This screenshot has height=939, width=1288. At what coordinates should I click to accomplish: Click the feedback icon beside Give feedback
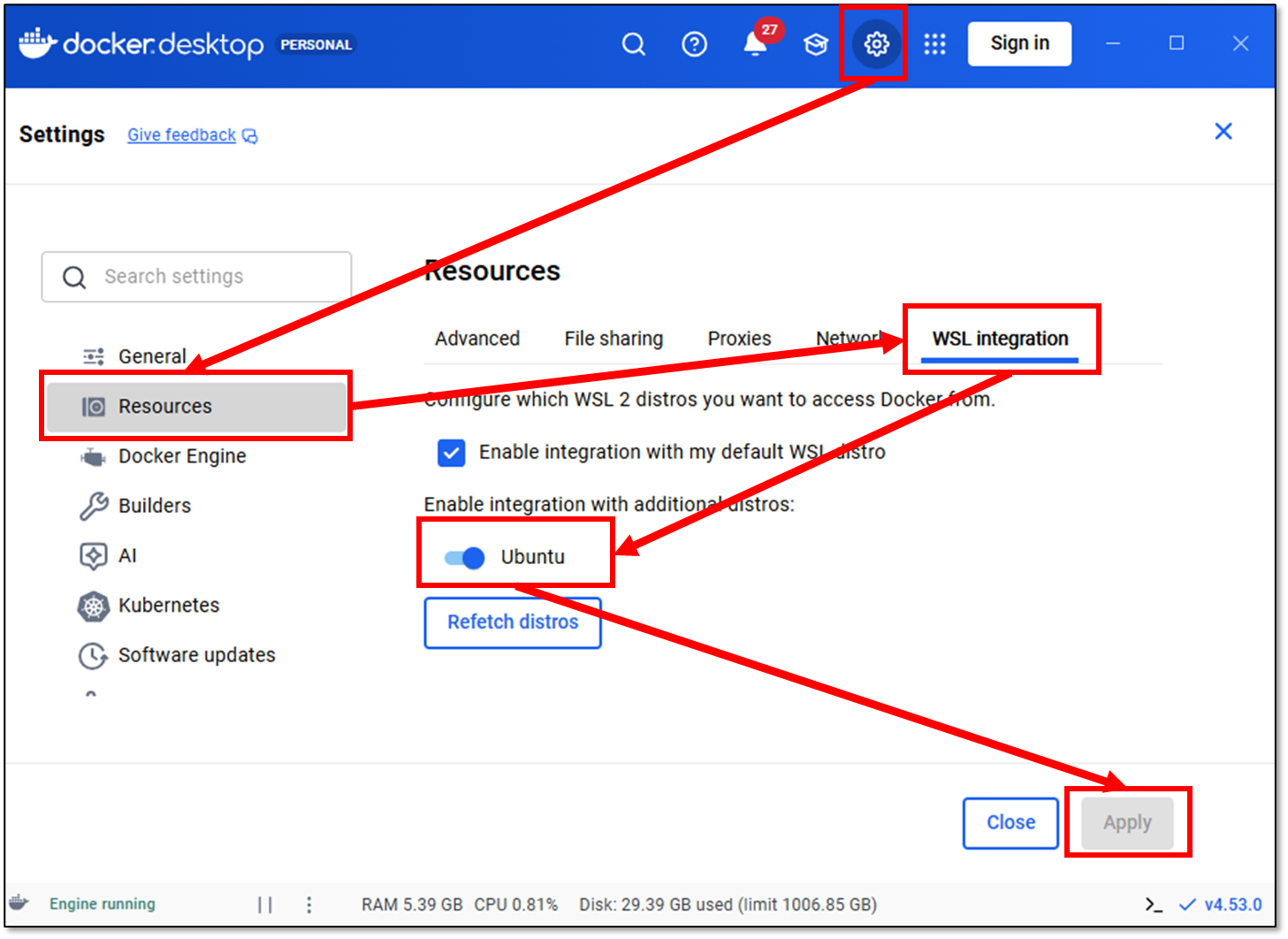(x=250, y=135)
